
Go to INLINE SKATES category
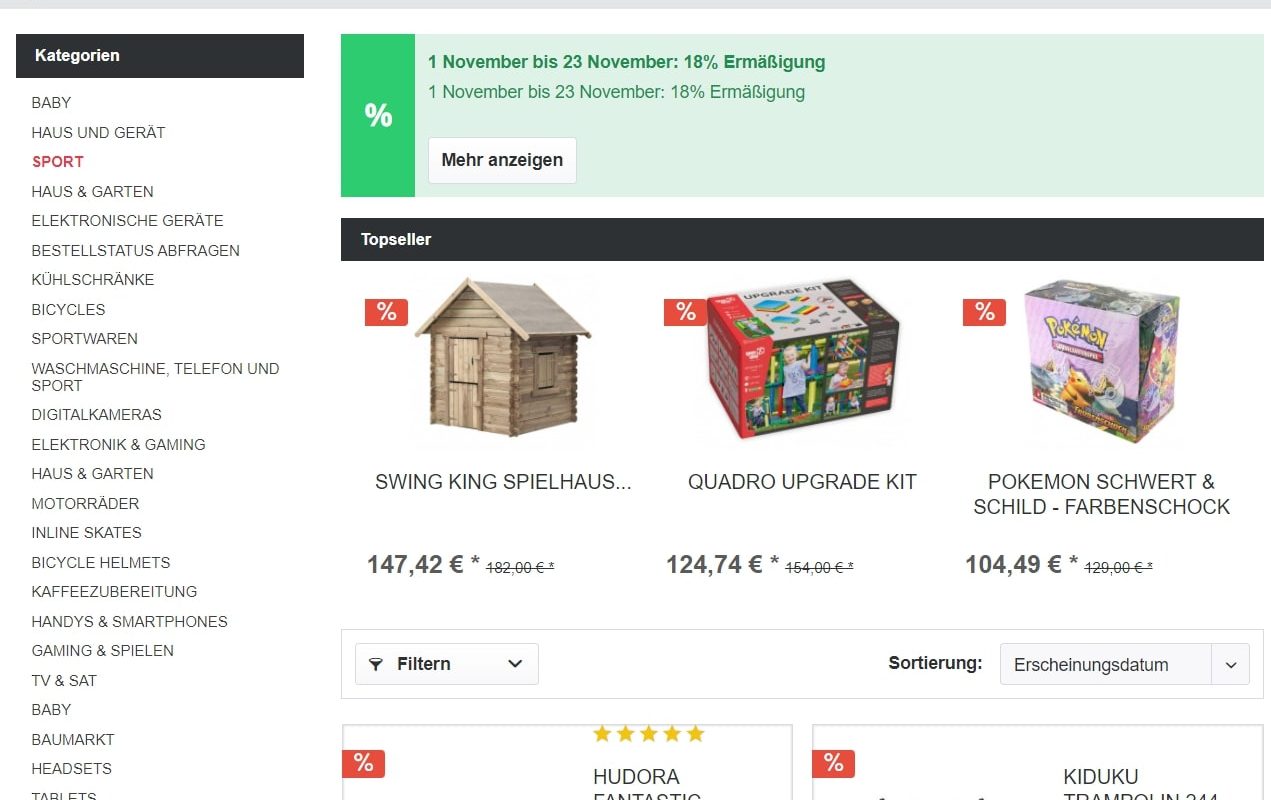coord(87,533)
